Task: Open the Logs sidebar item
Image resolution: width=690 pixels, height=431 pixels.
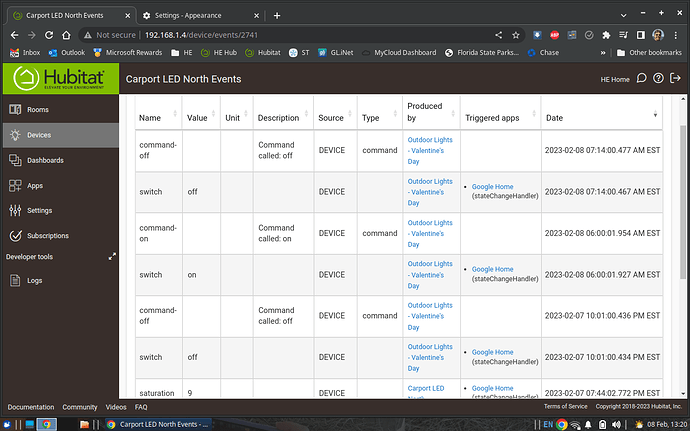Action: (x=60, y=280)
